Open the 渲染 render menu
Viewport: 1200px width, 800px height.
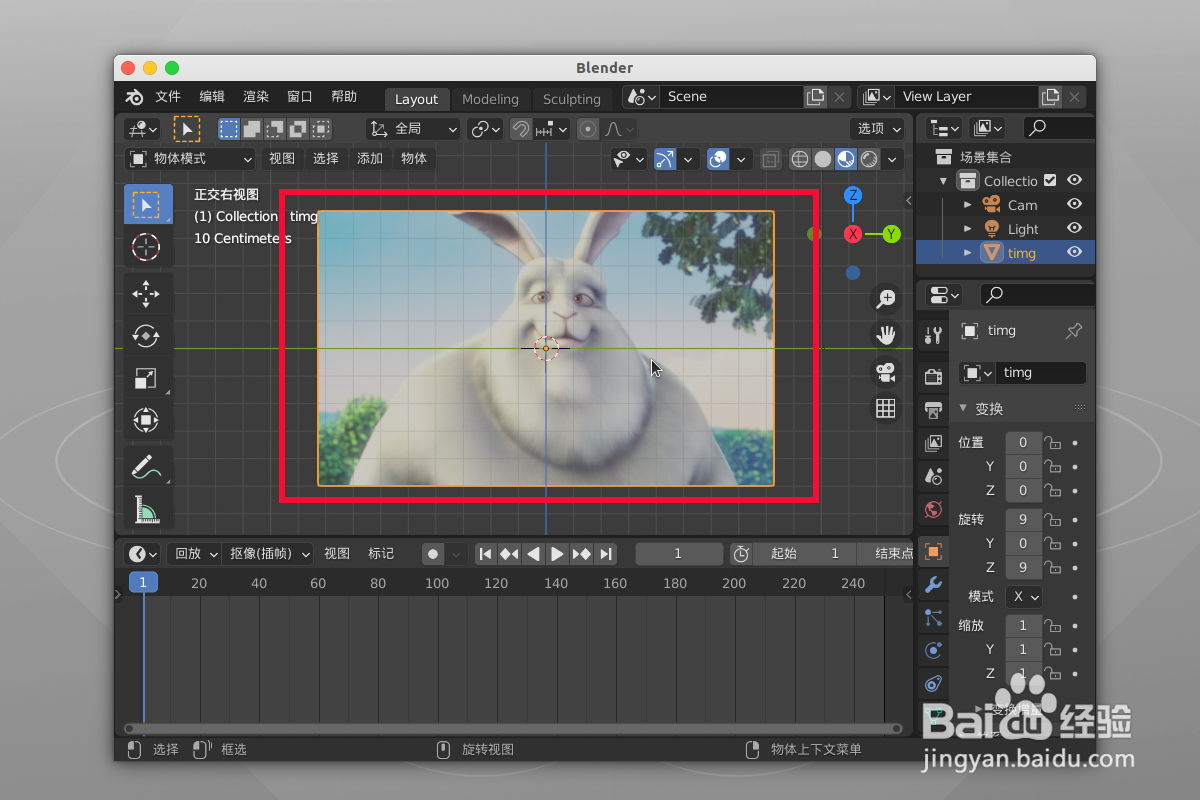pyautogui.click(x=256, y=97)
